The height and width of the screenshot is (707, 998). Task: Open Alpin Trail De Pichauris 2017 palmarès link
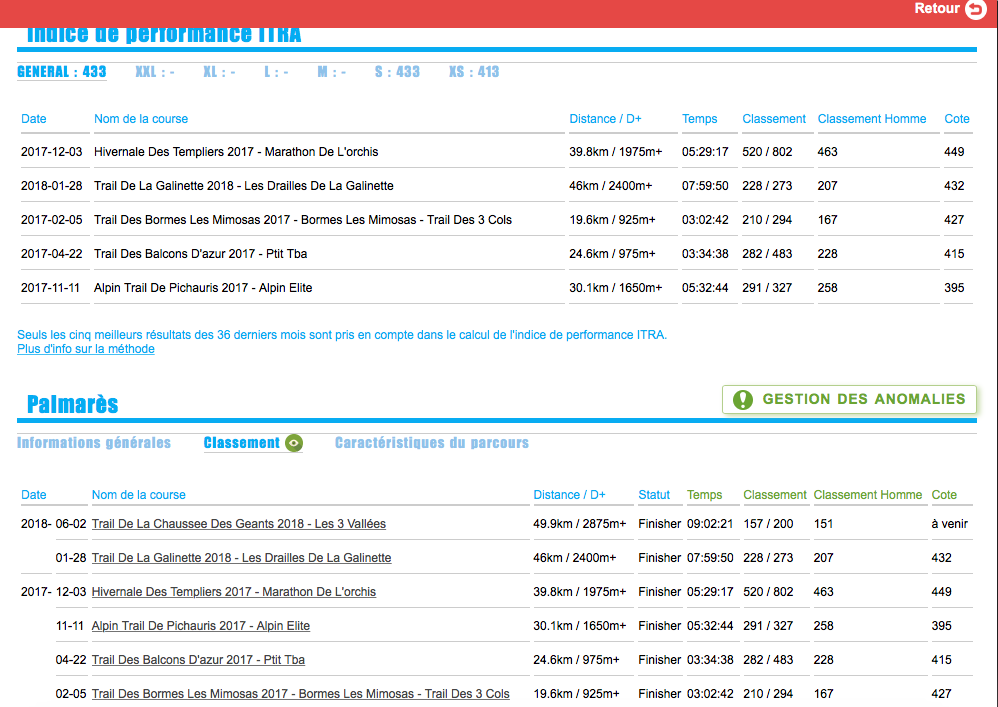coord(200,626)
